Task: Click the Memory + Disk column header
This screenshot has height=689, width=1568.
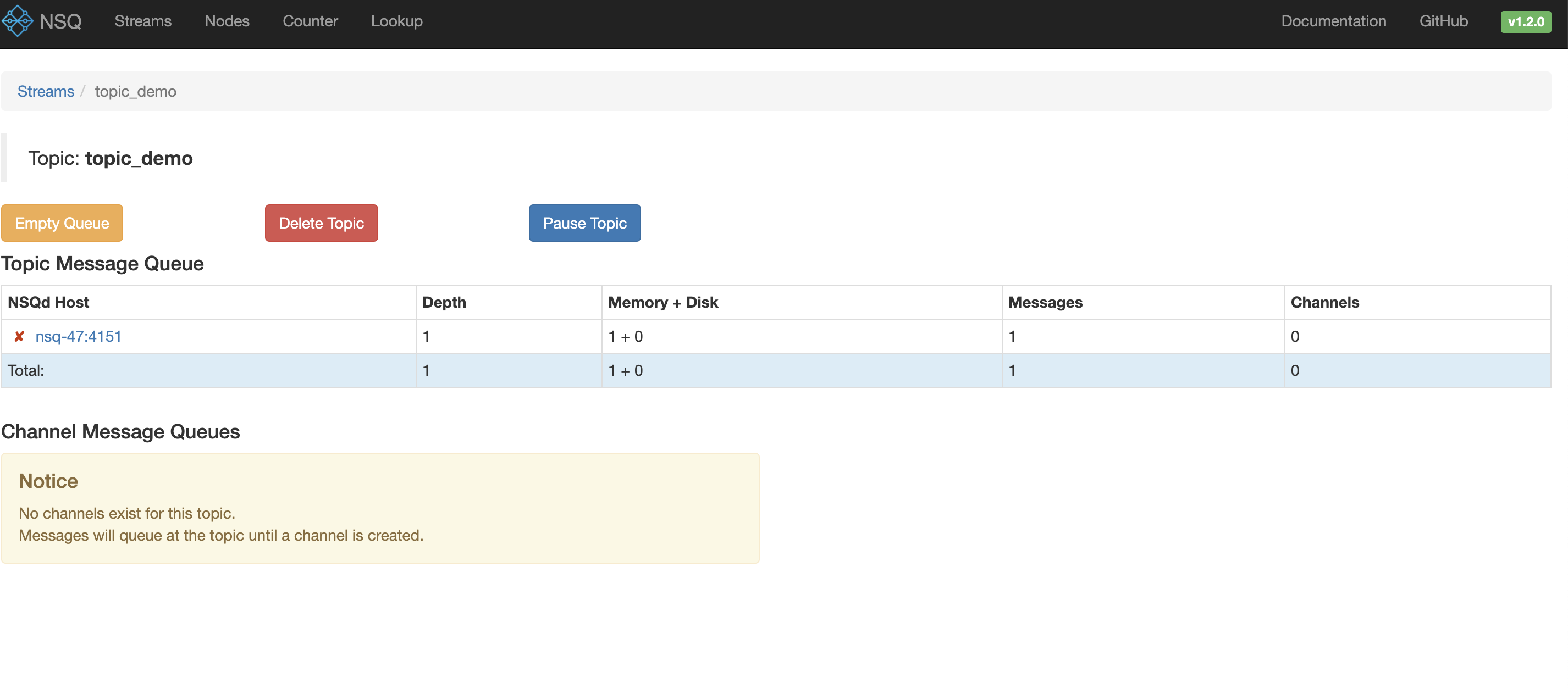Action: [x=663, y=302]
